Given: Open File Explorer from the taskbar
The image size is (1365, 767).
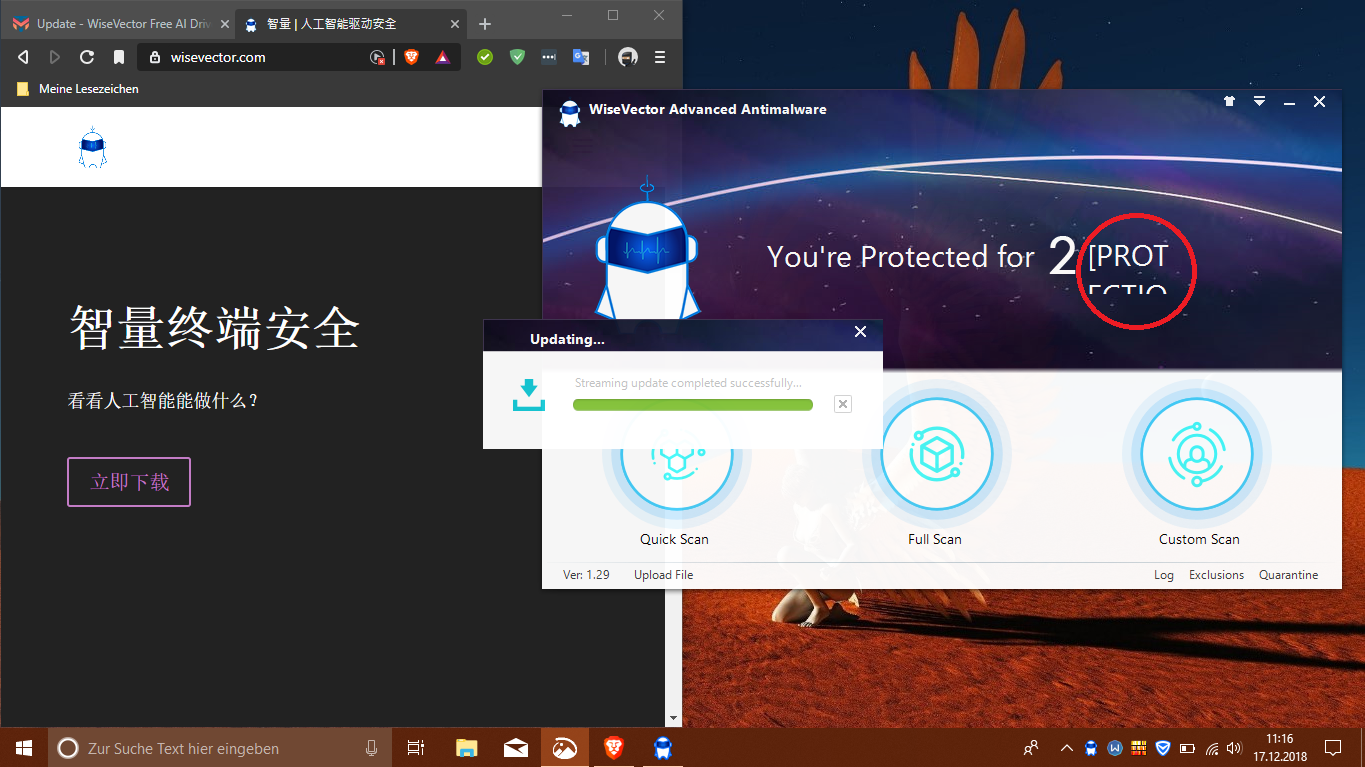Looking at the screenshot, I should 466,748.
